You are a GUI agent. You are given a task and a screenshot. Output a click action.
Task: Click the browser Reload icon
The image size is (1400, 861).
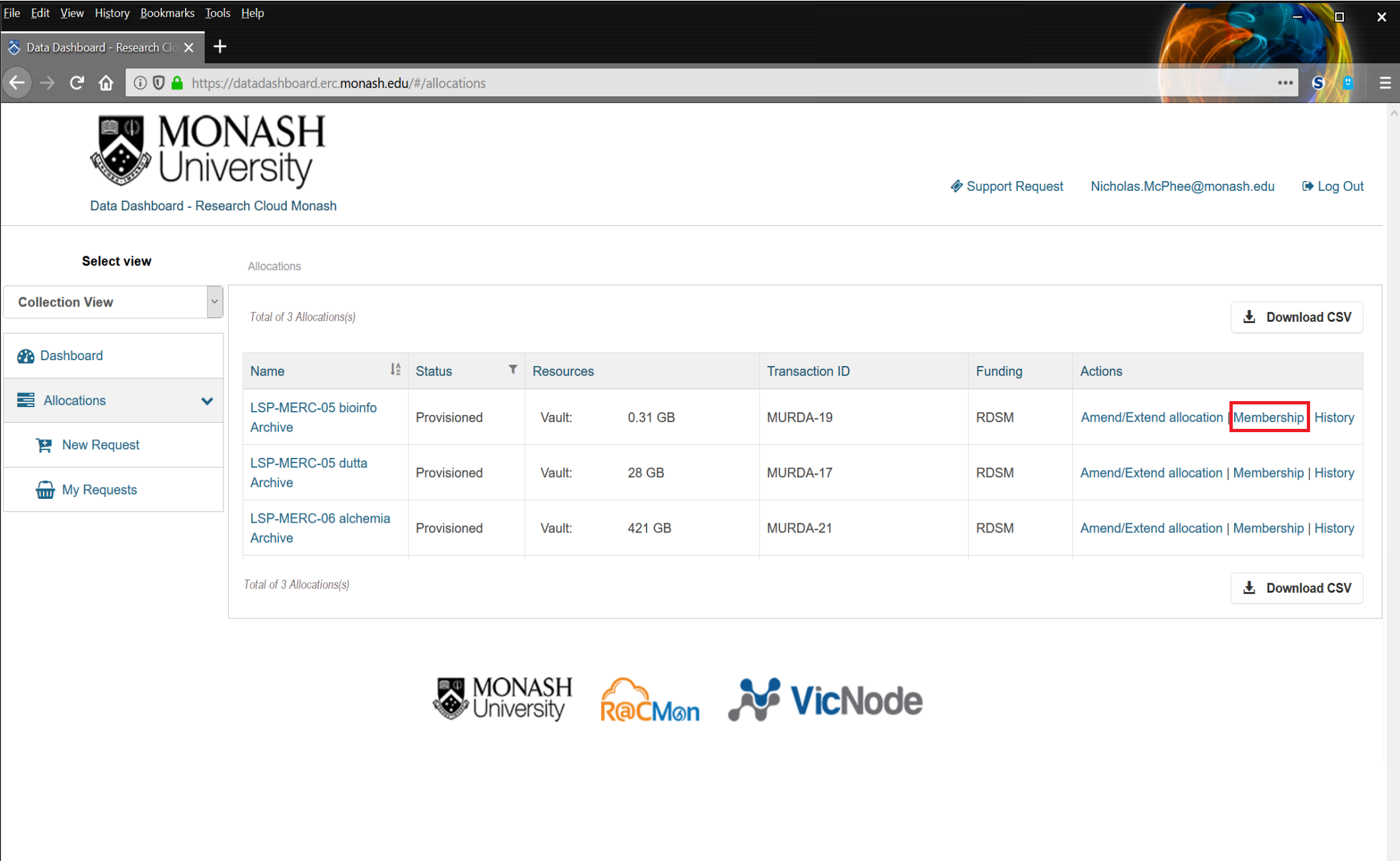[x=77, y=83]
